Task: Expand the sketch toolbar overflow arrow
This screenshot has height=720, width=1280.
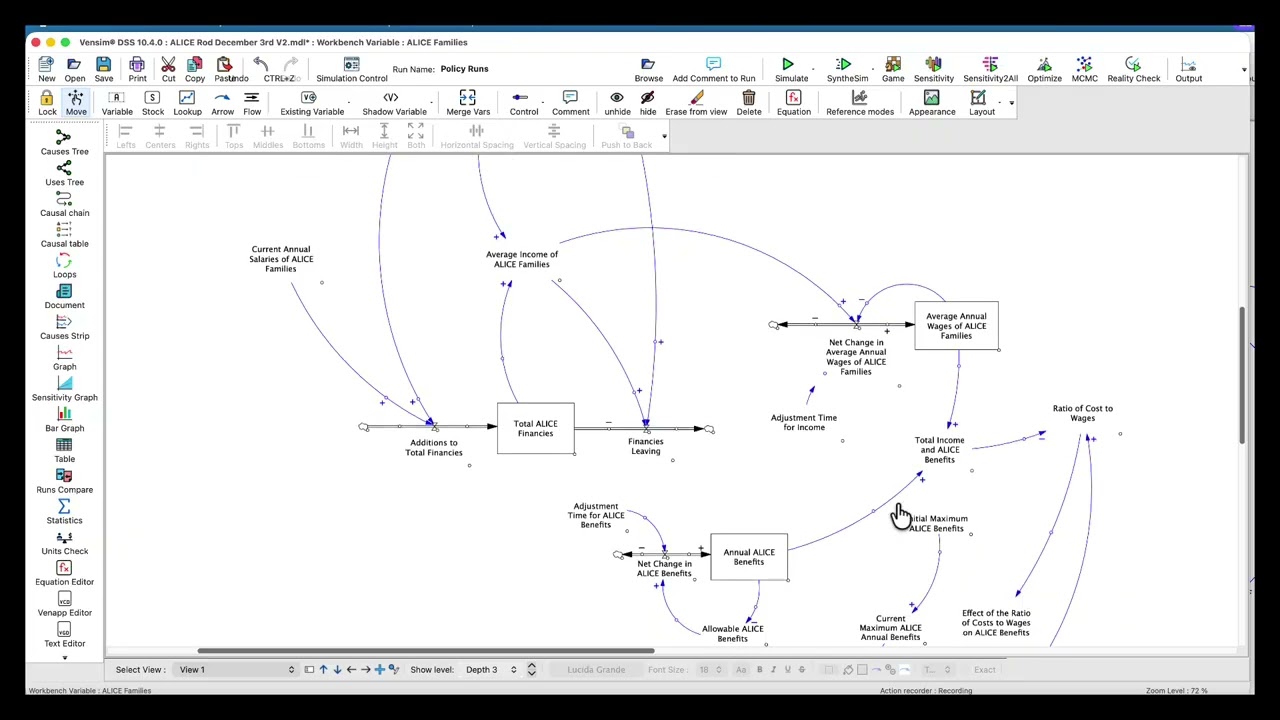Action: pyautogui.click(x=1011, y=103)
